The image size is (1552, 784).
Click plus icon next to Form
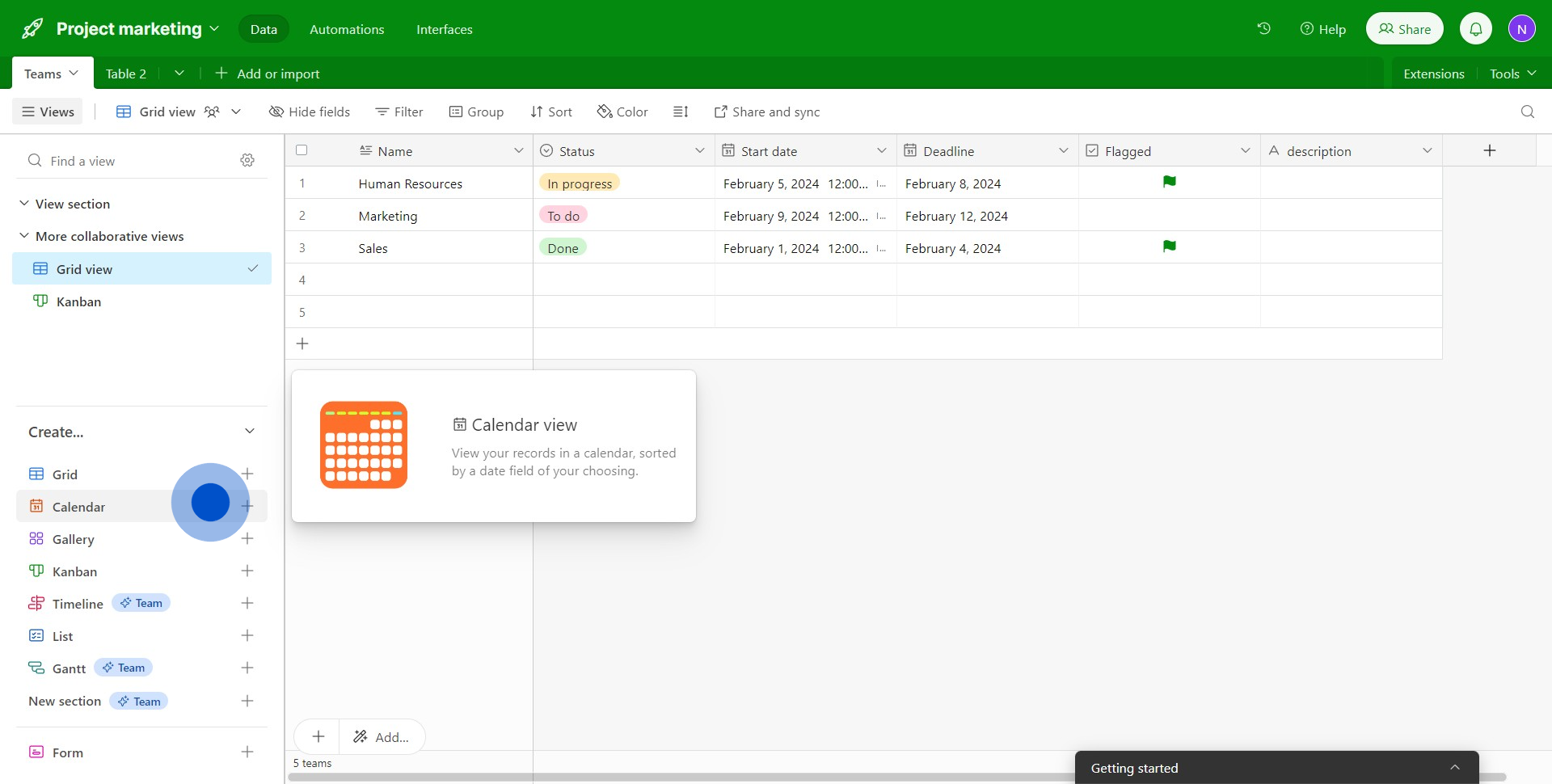point(247,752)
